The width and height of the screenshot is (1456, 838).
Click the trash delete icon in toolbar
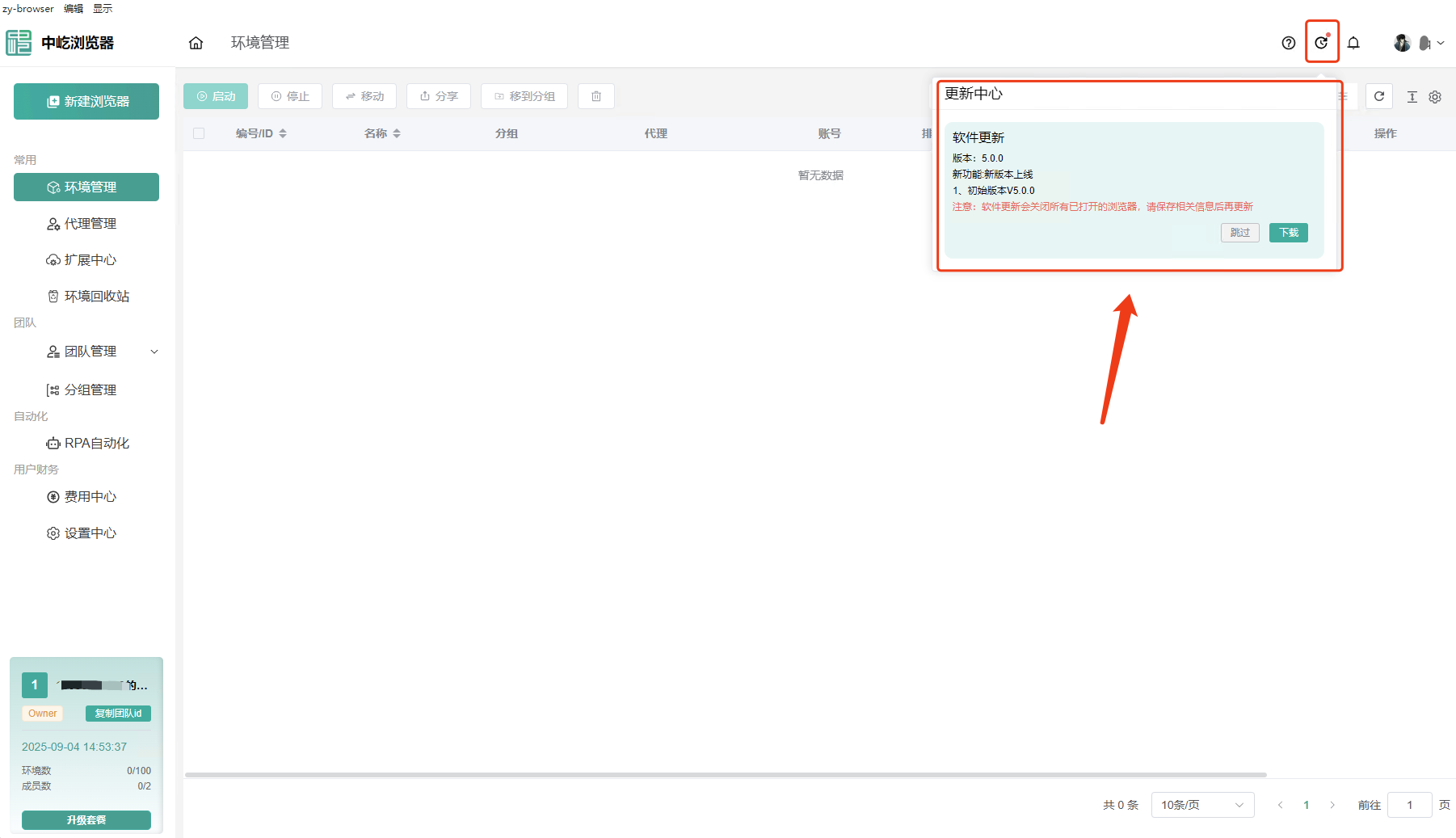596,96
